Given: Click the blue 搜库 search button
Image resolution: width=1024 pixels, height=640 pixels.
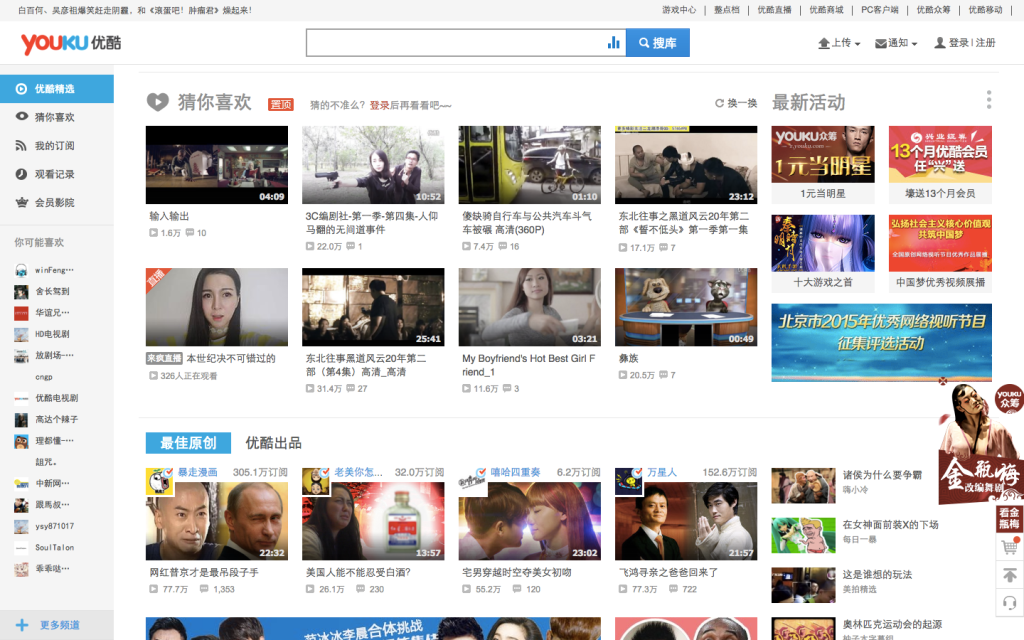Looking at the screenshot, I should [x=658, y=43].
